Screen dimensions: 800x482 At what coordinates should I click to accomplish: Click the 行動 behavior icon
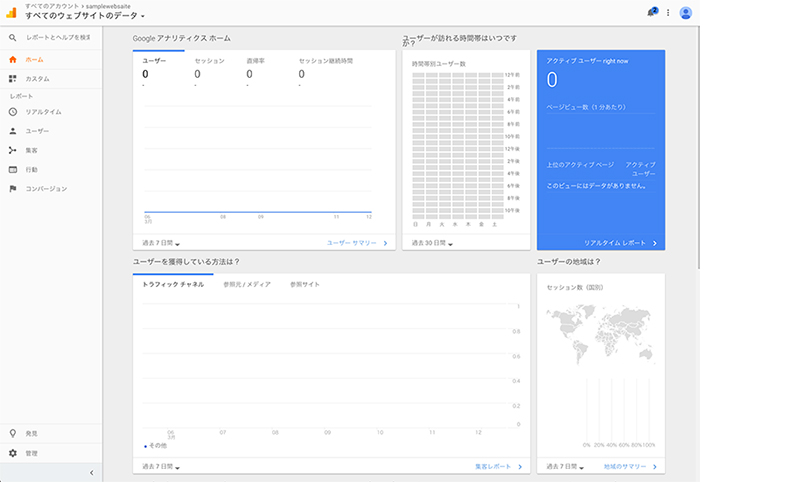[13, 169]
